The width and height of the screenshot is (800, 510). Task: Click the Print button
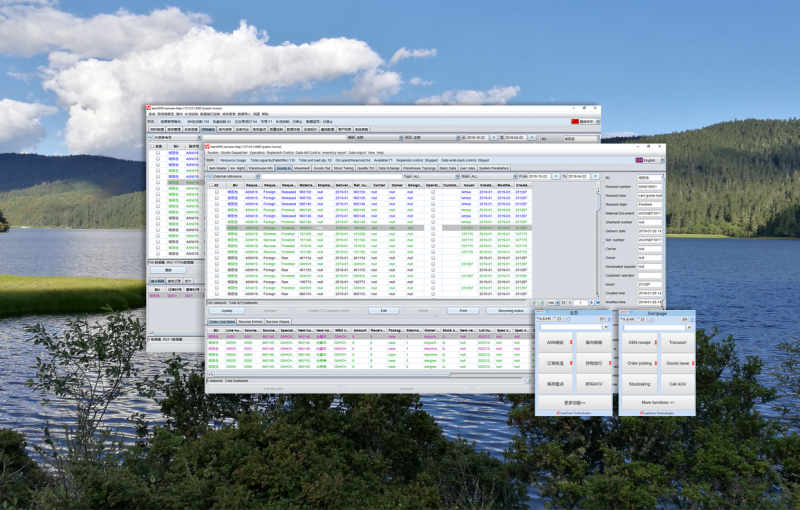coord(463,311)
